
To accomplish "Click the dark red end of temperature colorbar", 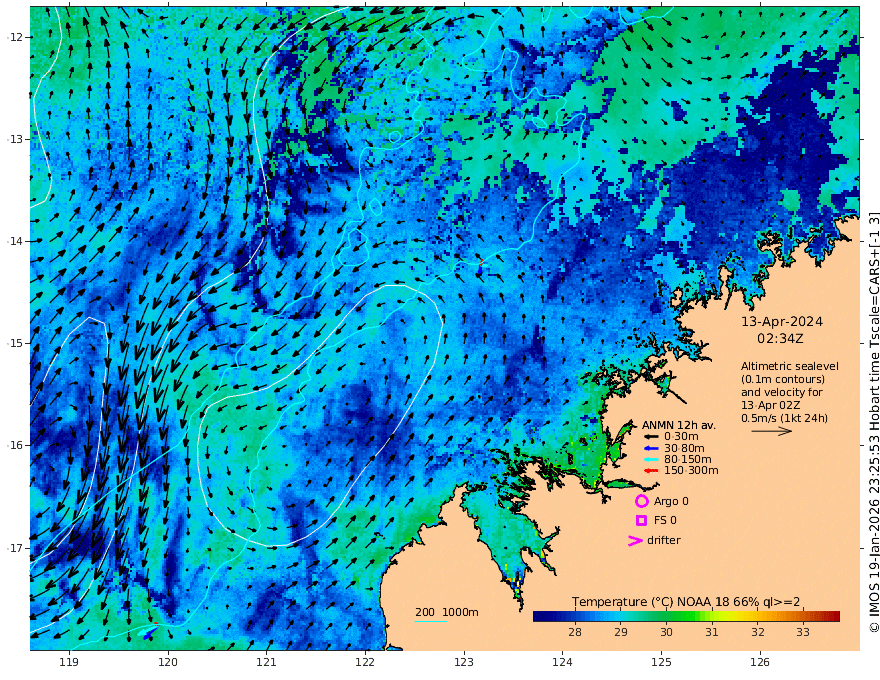I will [834, 617].
